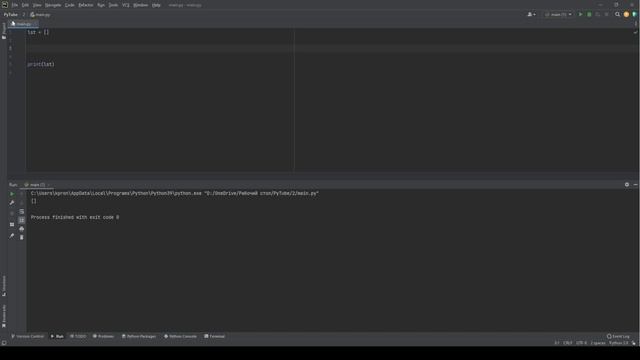The height and width of the screenshot is (360, 640).
Task: Open the Terminal tool tab
Action: tap(215, 336)
